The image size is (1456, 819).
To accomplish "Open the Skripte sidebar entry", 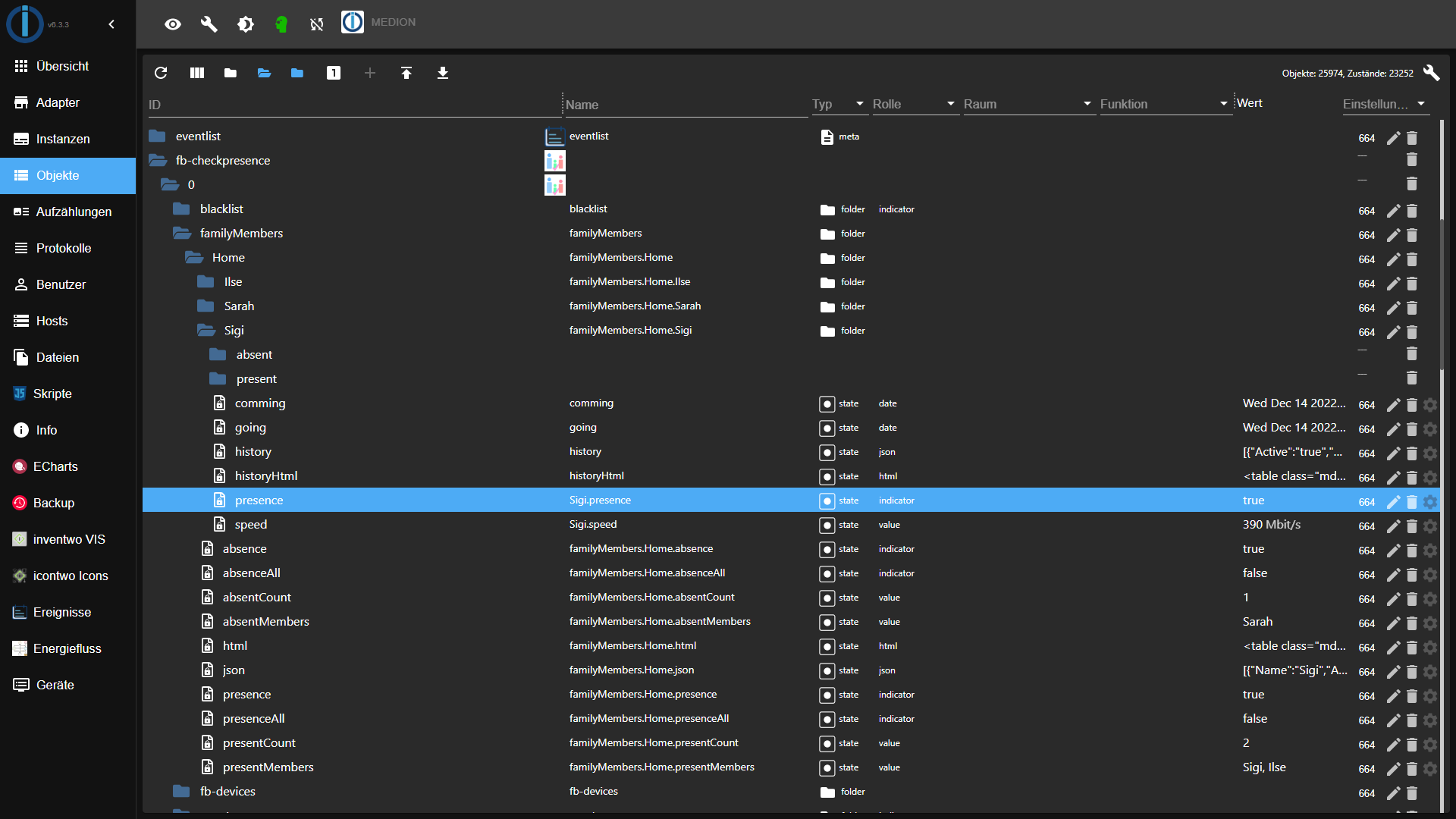I will click(x=68, y=394).
